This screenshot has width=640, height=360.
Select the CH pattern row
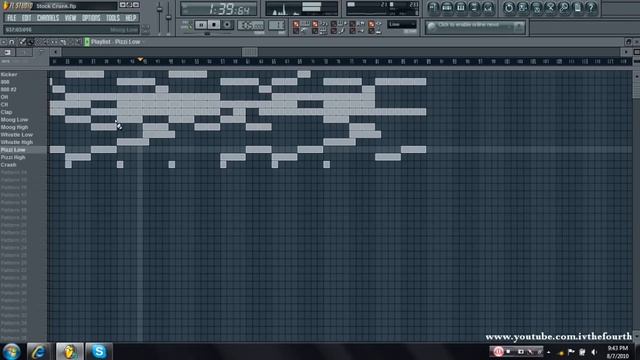point(23,104)
